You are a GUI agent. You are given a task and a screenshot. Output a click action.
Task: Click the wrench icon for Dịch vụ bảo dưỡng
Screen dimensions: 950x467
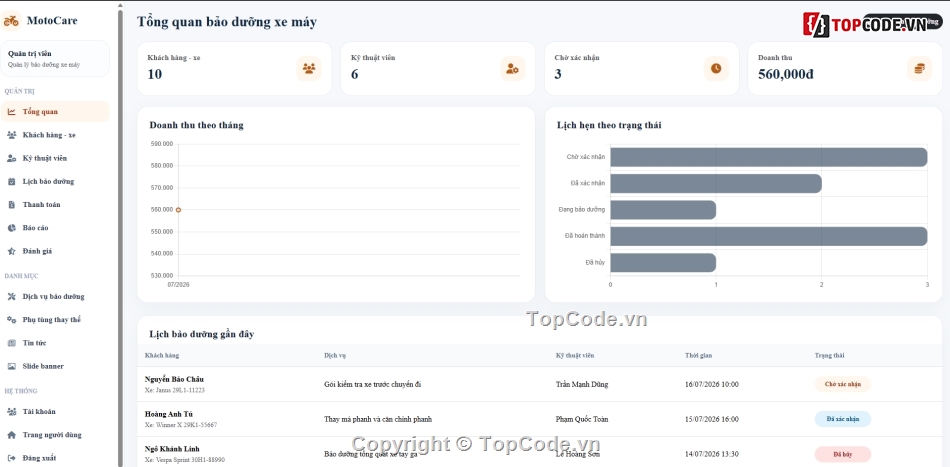click(12, 297)
